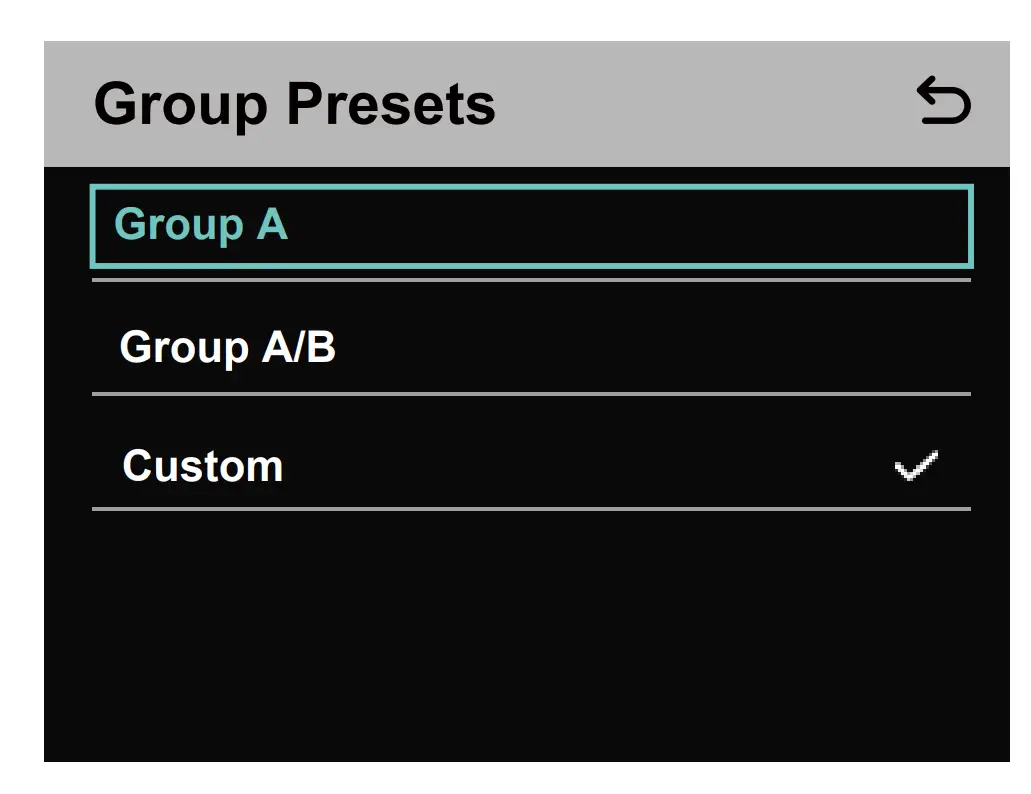Click the divider line under Custom

[530, 509]
